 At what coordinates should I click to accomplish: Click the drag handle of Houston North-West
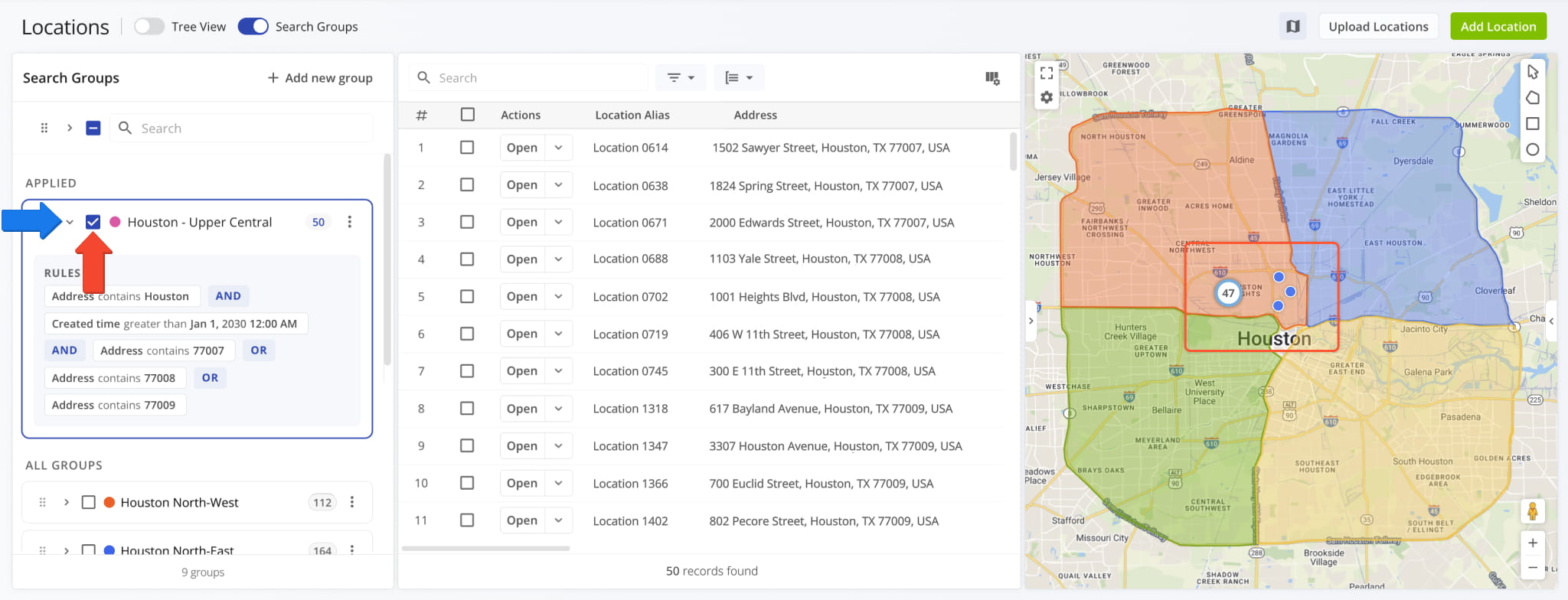tap(43, 502)
